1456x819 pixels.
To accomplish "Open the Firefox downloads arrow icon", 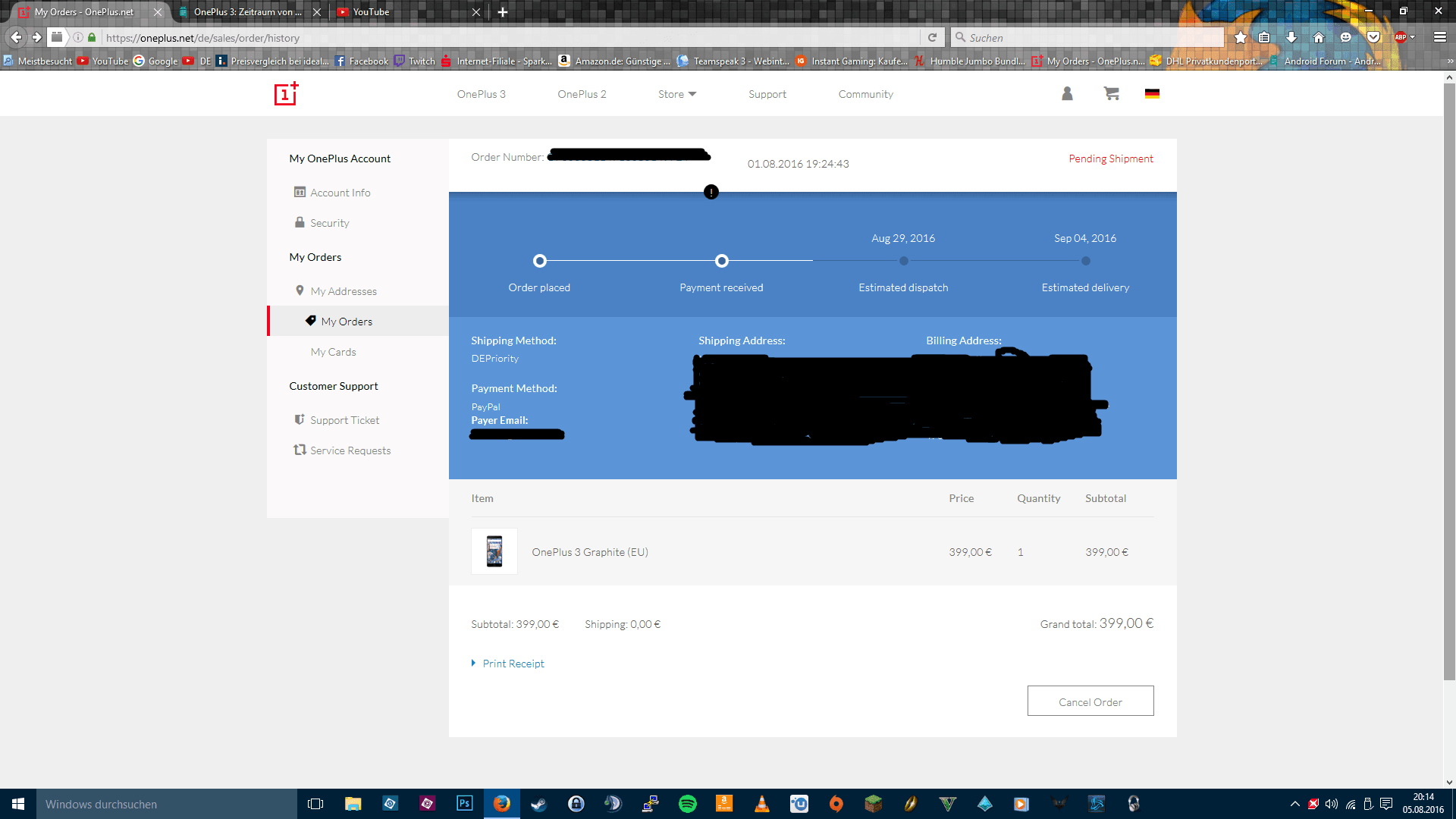I will 1291,37.
